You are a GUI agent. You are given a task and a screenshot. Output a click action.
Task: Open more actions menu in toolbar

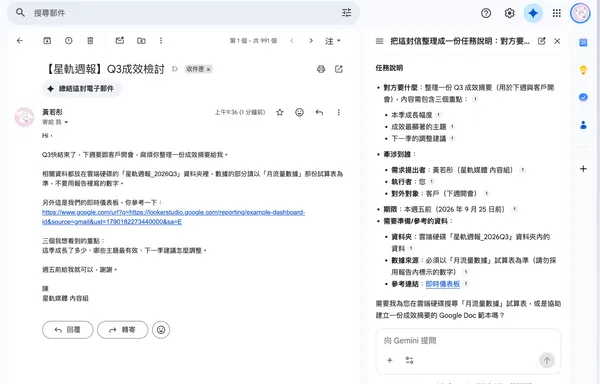point(161,41)
